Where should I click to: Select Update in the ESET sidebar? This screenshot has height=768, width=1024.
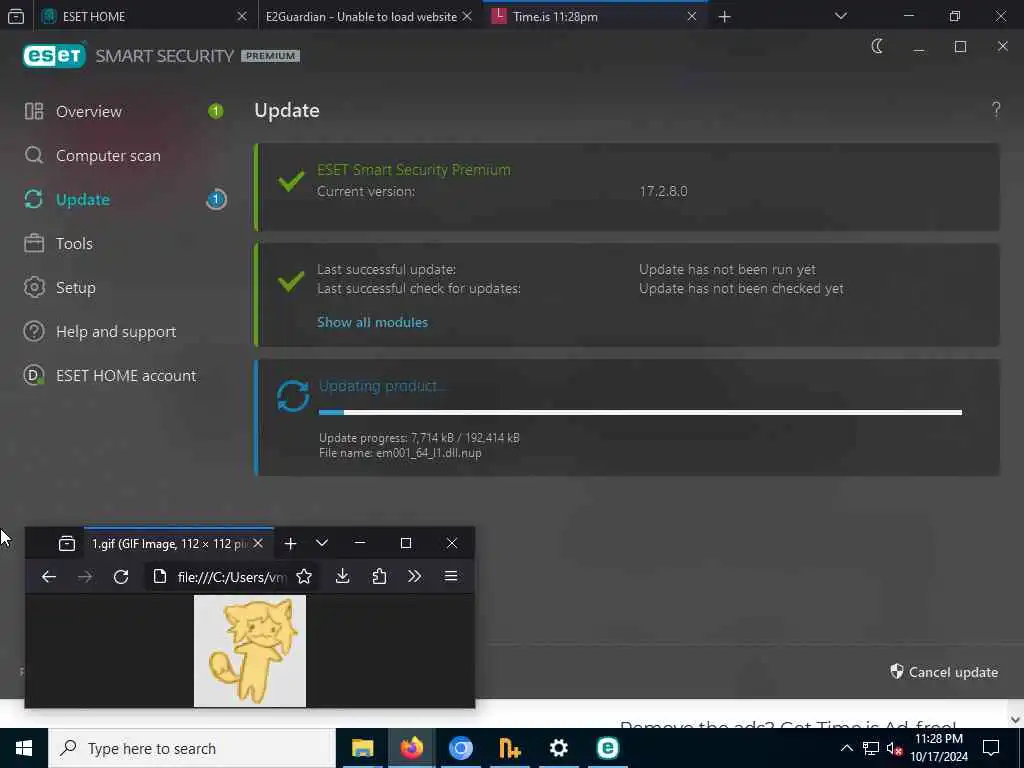(82, 199)
